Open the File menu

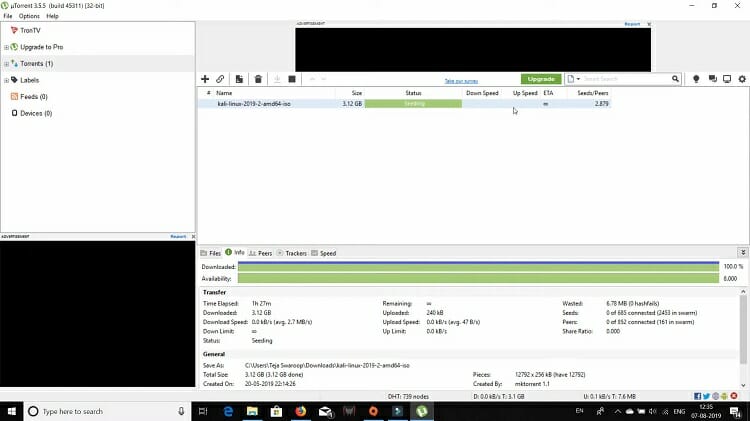click(8, 16)
